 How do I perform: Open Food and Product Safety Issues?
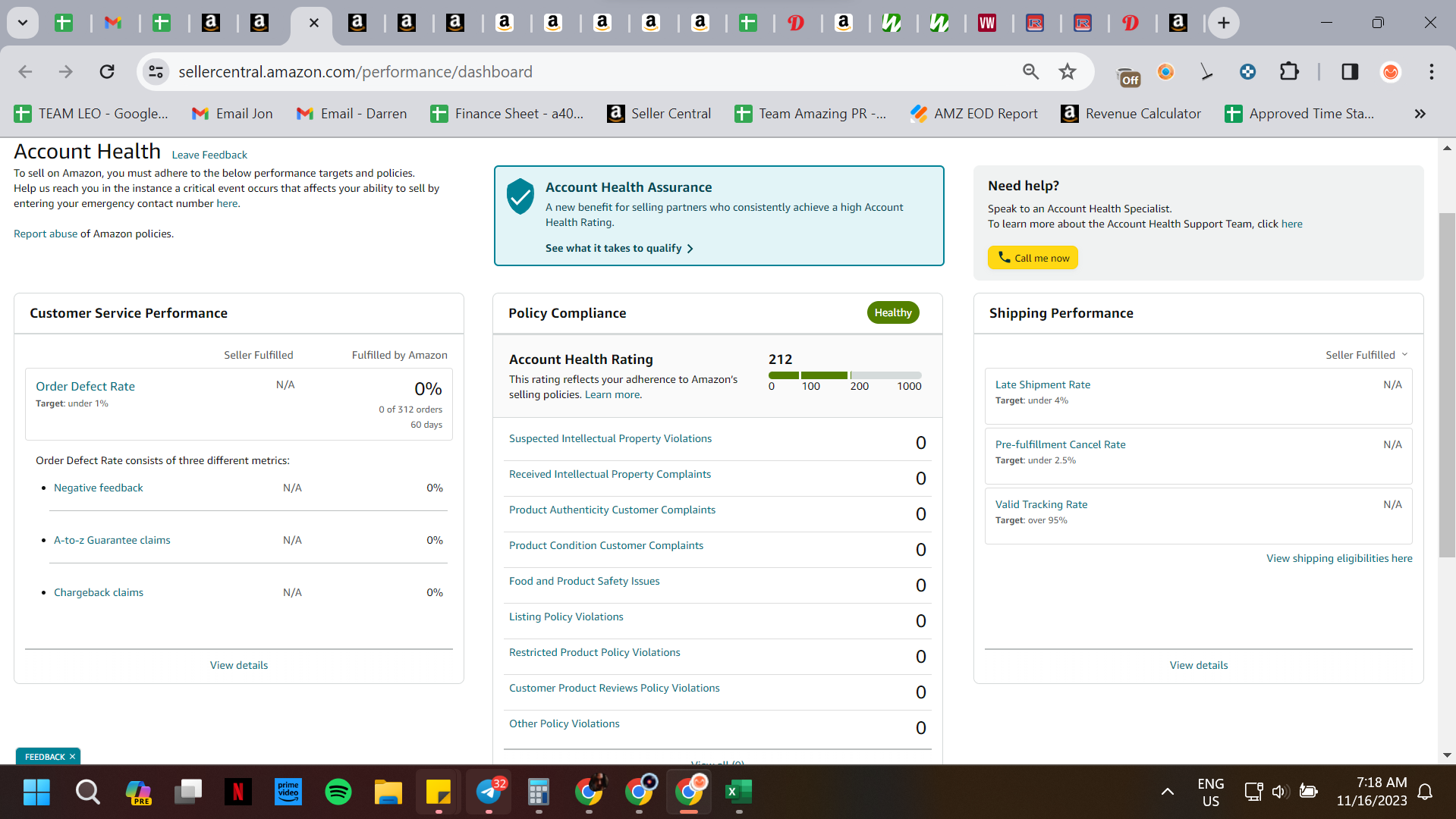tap(584, 581)
